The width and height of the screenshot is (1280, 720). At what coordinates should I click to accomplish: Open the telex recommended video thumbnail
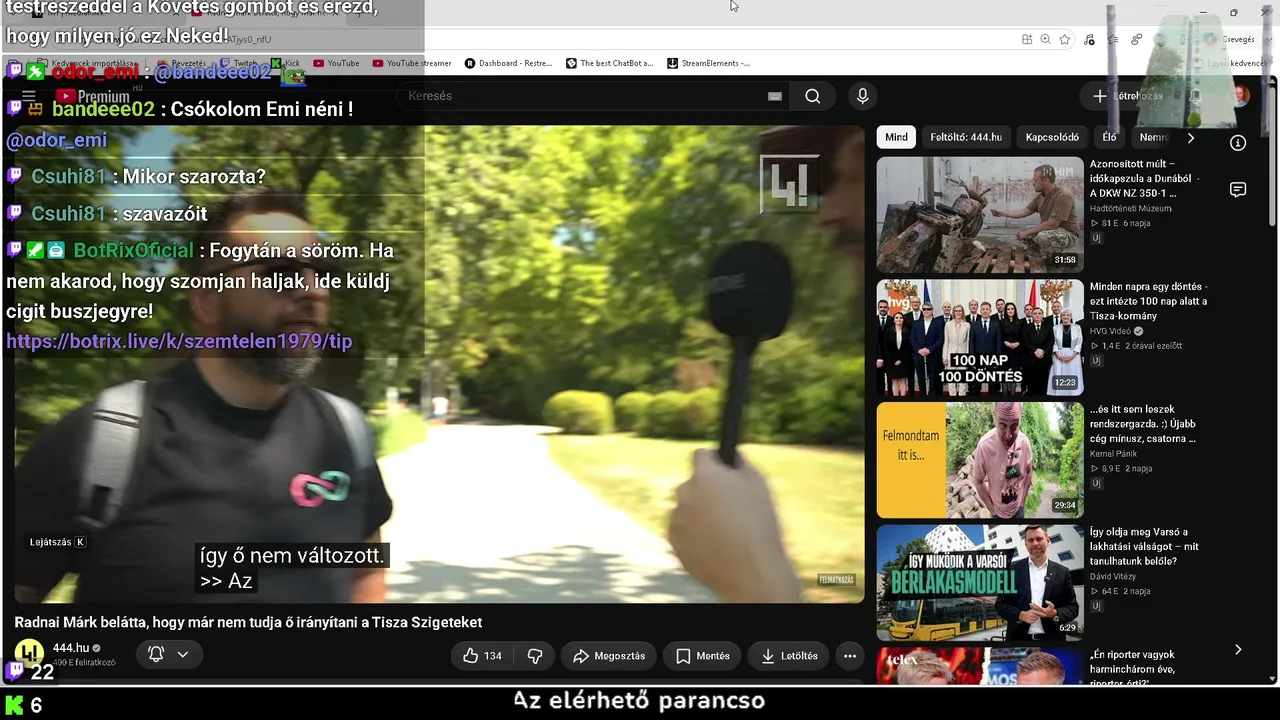(980, 666)
